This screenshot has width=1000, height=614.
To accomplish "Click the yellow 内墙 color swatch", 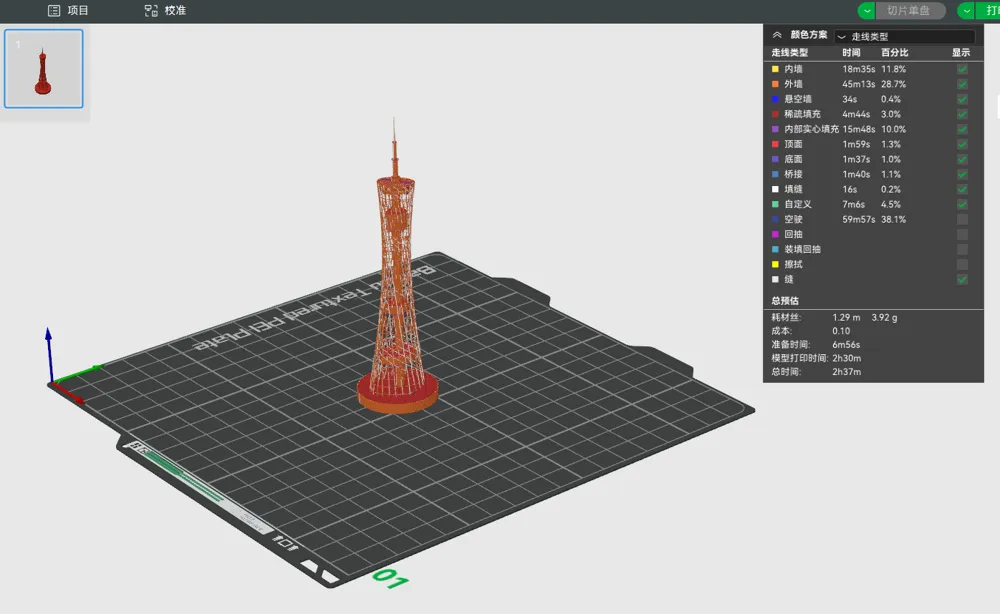I will tap(775, 69).
